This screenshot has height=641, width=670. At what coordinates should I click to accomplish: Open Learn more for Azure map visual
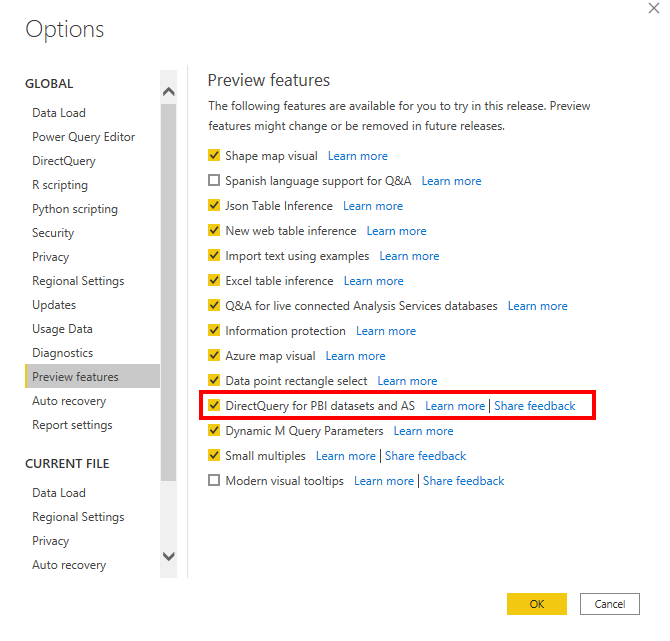coord(355,356)
